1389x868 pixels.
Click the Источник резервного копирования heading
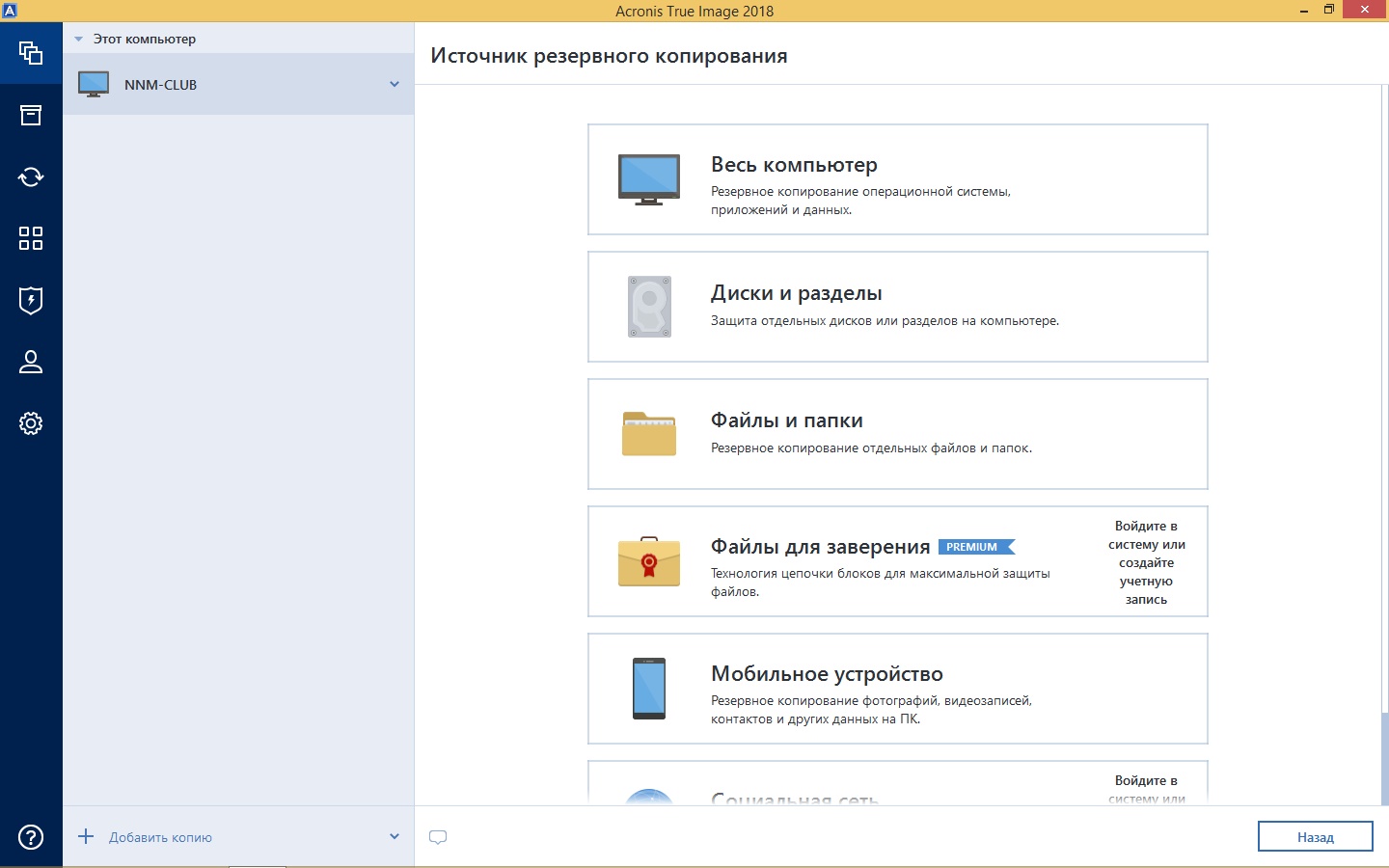pos(609,56)
